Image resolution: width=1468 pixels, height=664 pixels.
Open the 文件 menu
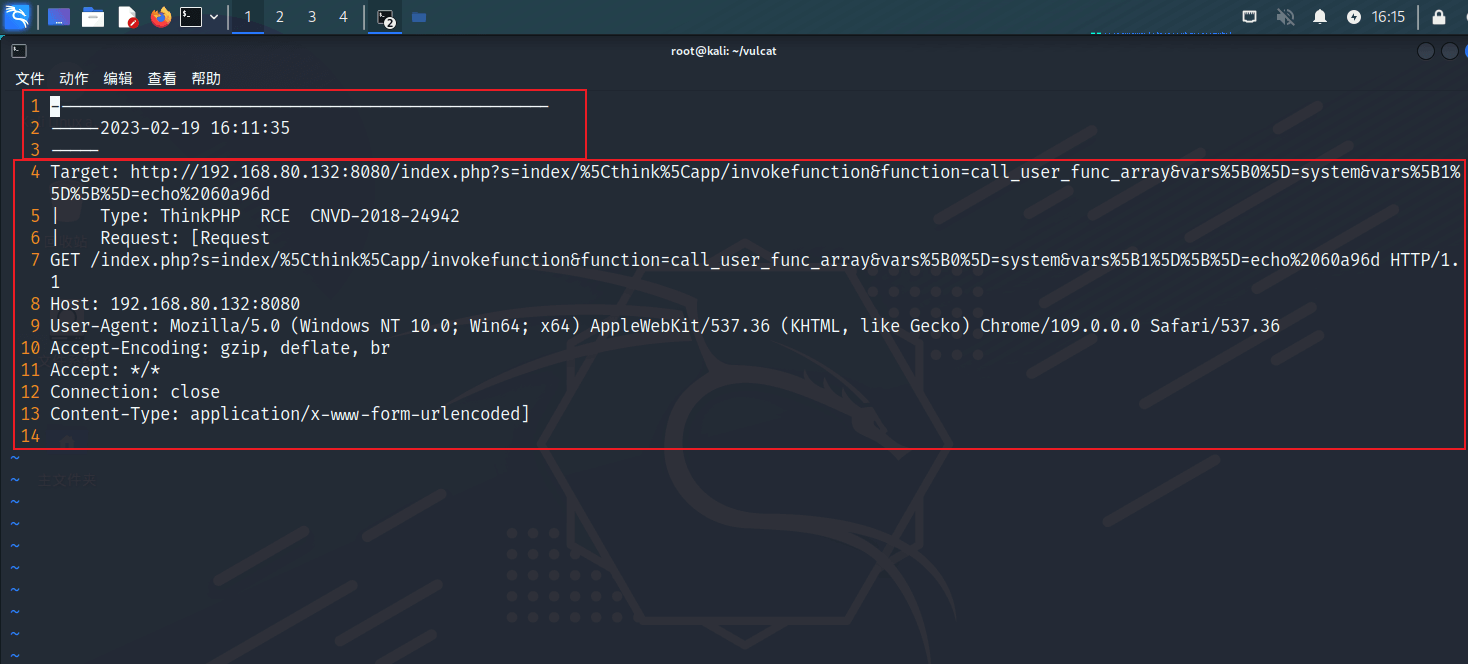[x=30, y=78]
